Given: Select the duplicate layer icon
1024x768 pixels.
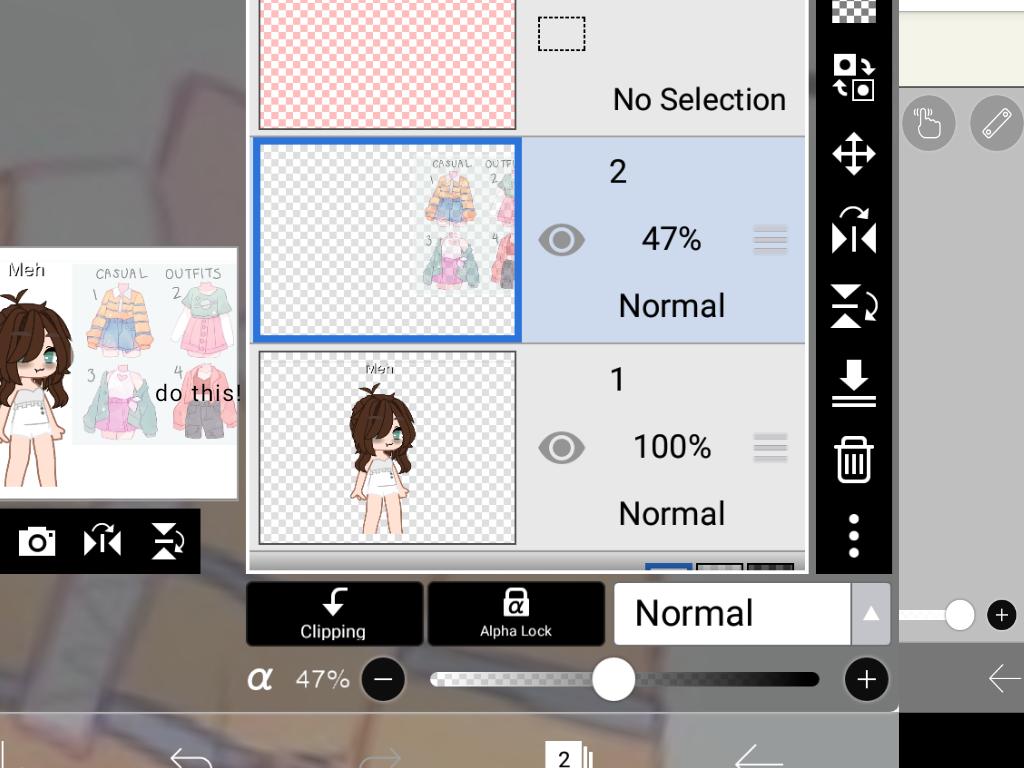Looking at the screenshot, I should tap(854, 75).
